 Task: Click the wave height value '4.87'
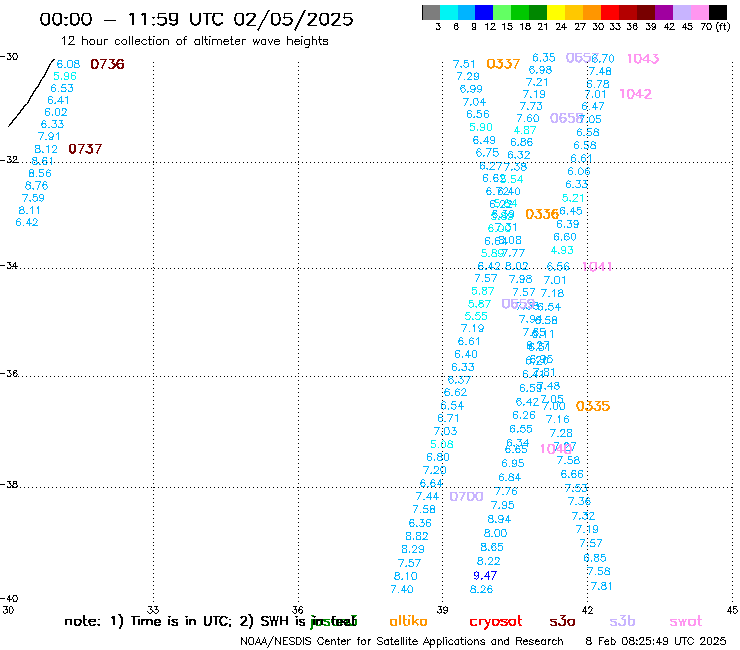pos(525,130)
